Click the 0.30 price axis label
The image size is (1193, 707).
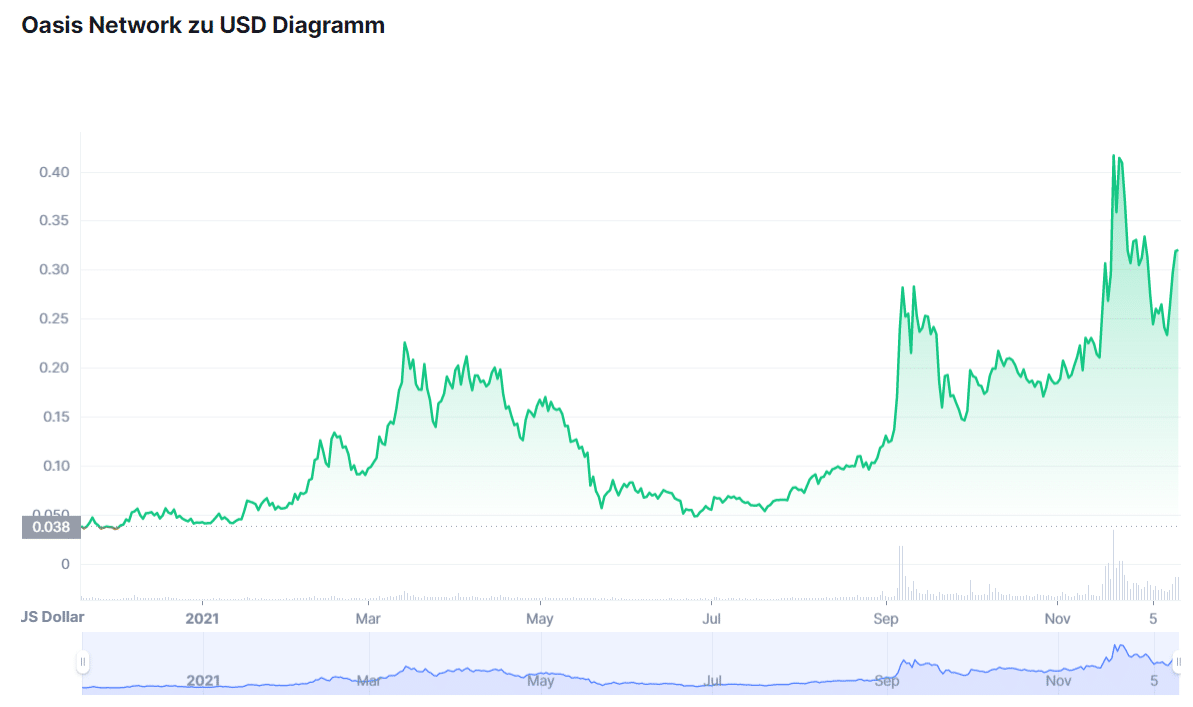54,269
